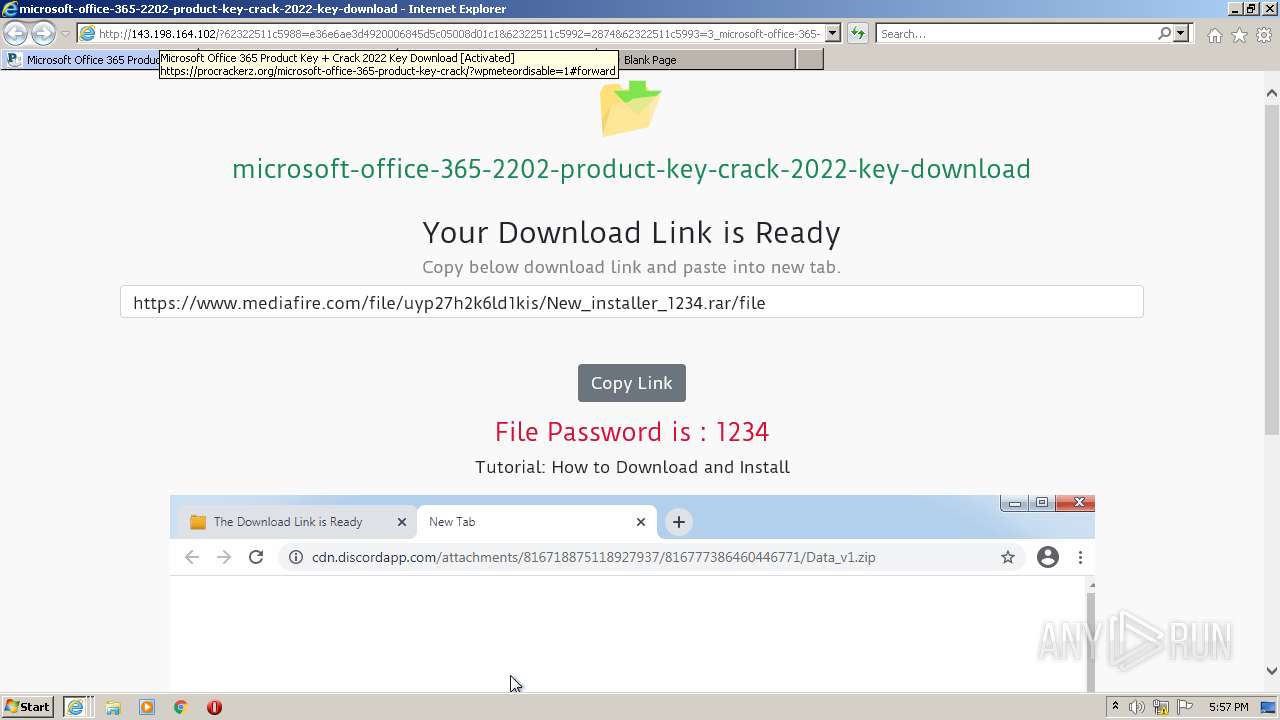Click the Refresh page icon
The image size is (1280, 720).
(x=857, y=34)
